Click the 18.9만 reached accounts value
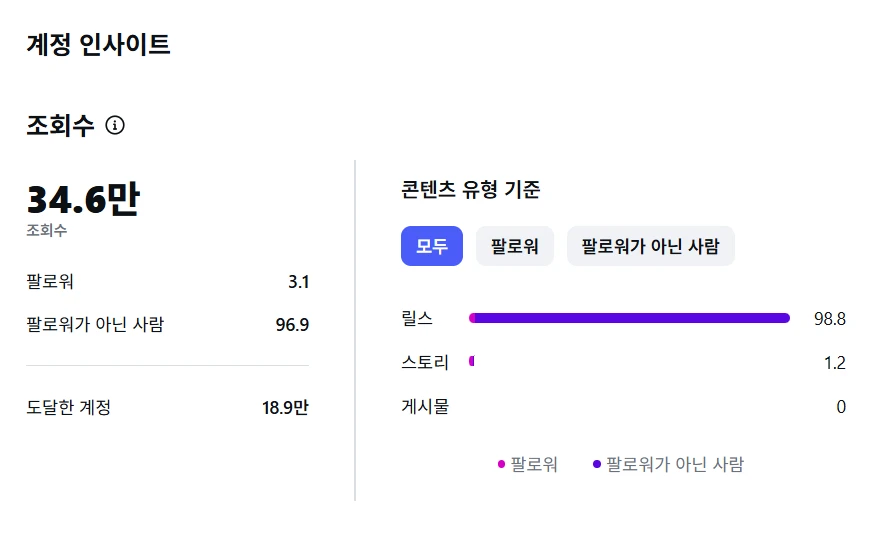The image size is (877, 540). click(285, 407)
